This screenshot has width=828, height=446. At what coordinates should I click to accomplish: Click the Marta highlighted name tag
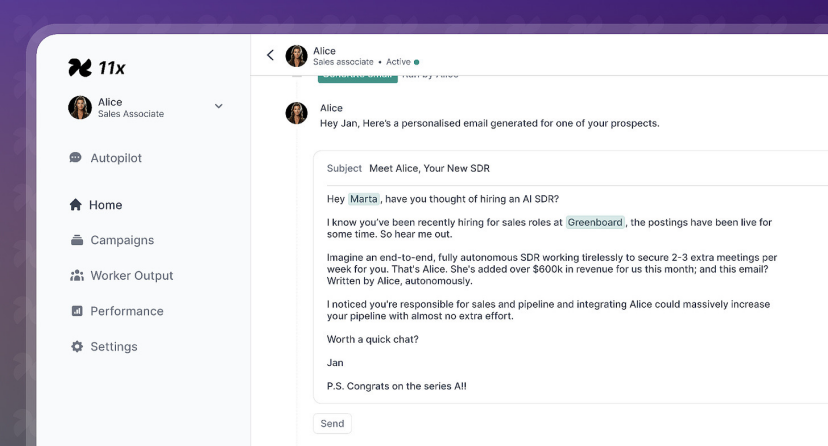[x=364, y=199]
